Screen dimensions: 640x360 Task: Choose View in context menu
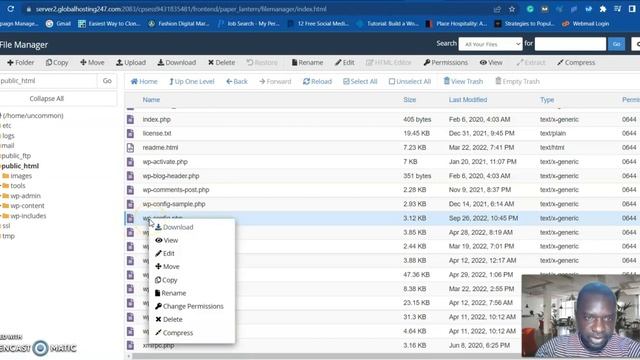point(167,240)
